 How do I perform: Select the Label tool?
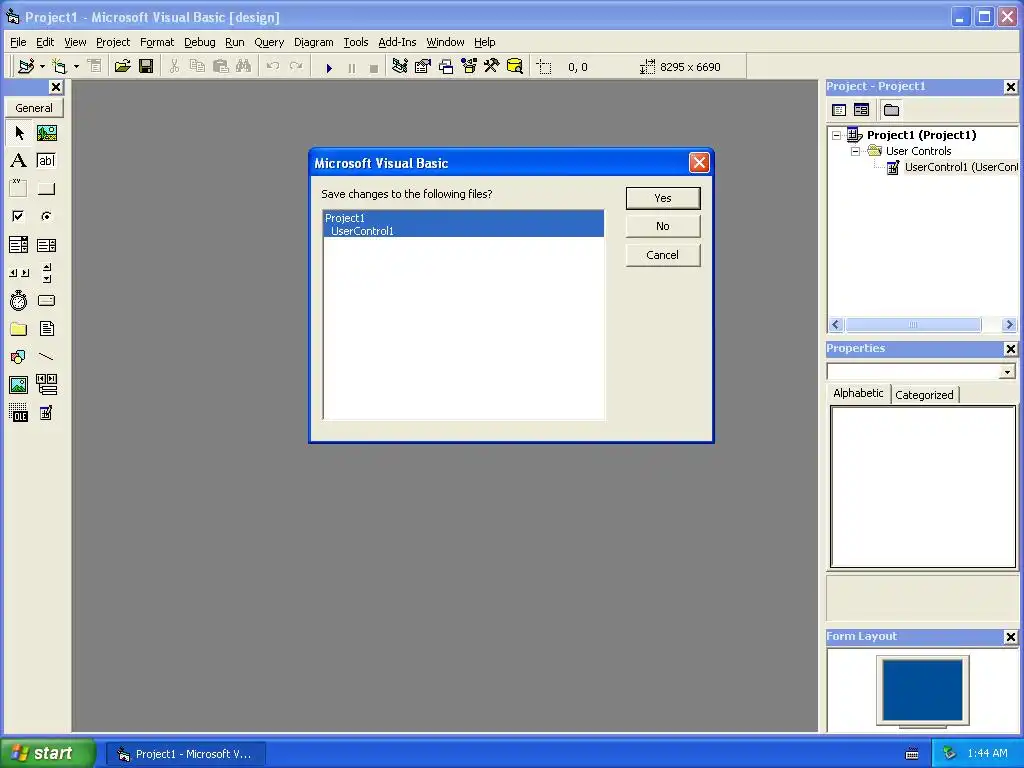pyautogui.click(x=19, y=161)
